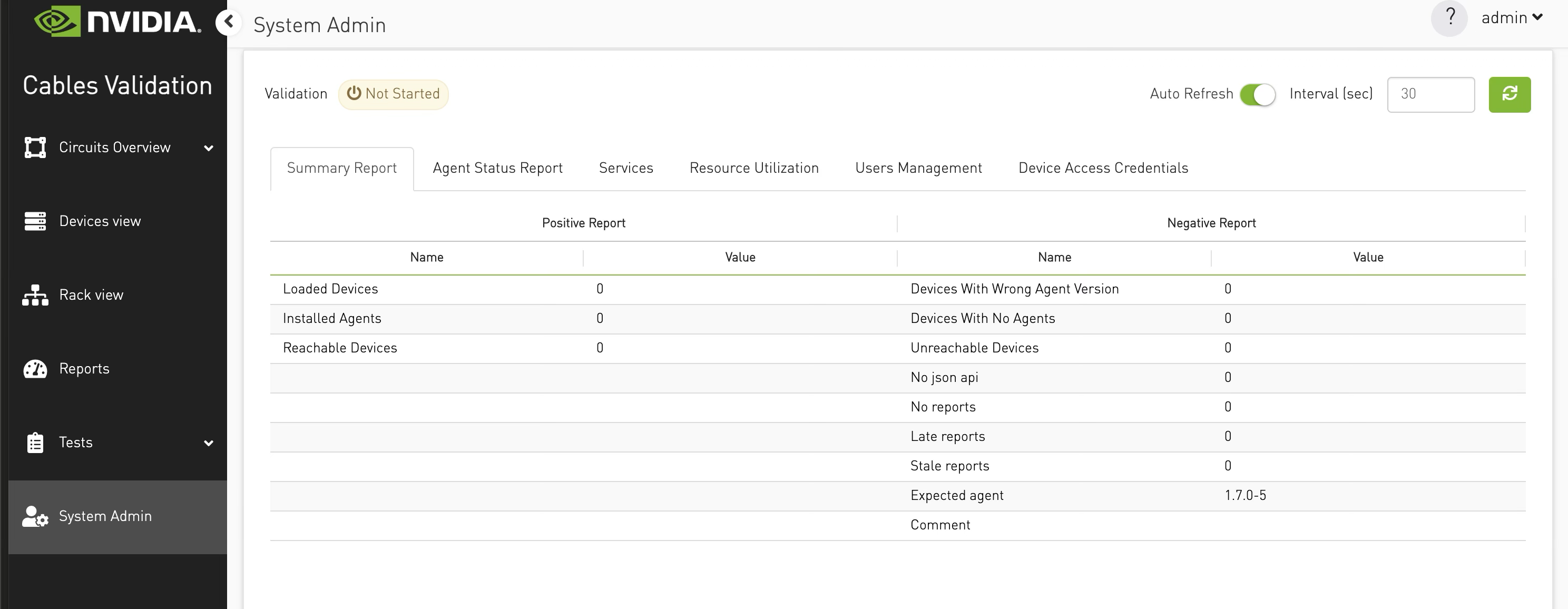Open the admin user dropdown

click(1512, 17)
